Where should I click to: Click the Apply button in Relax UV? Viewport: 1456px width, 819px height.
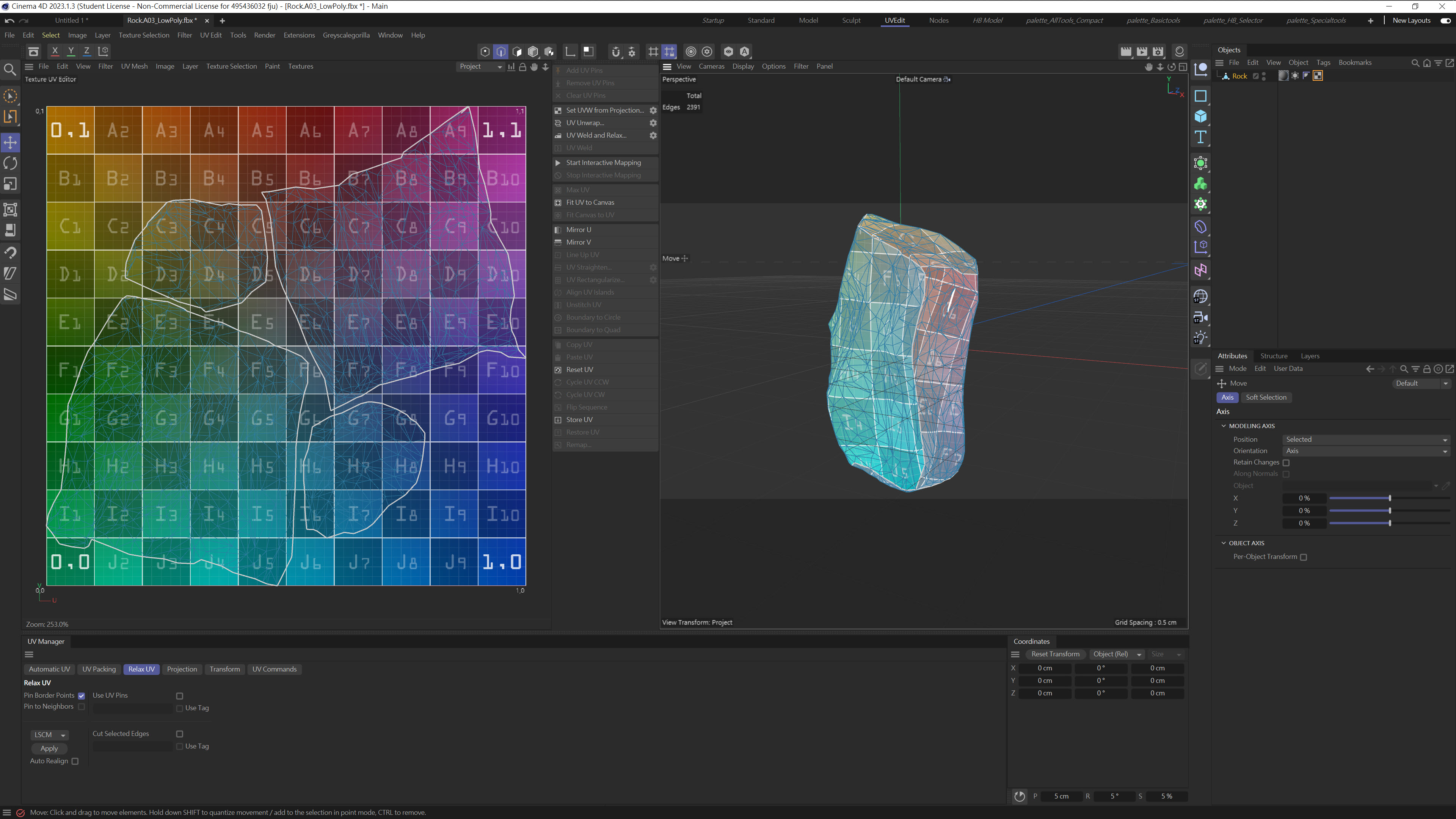tap(49, 748)
